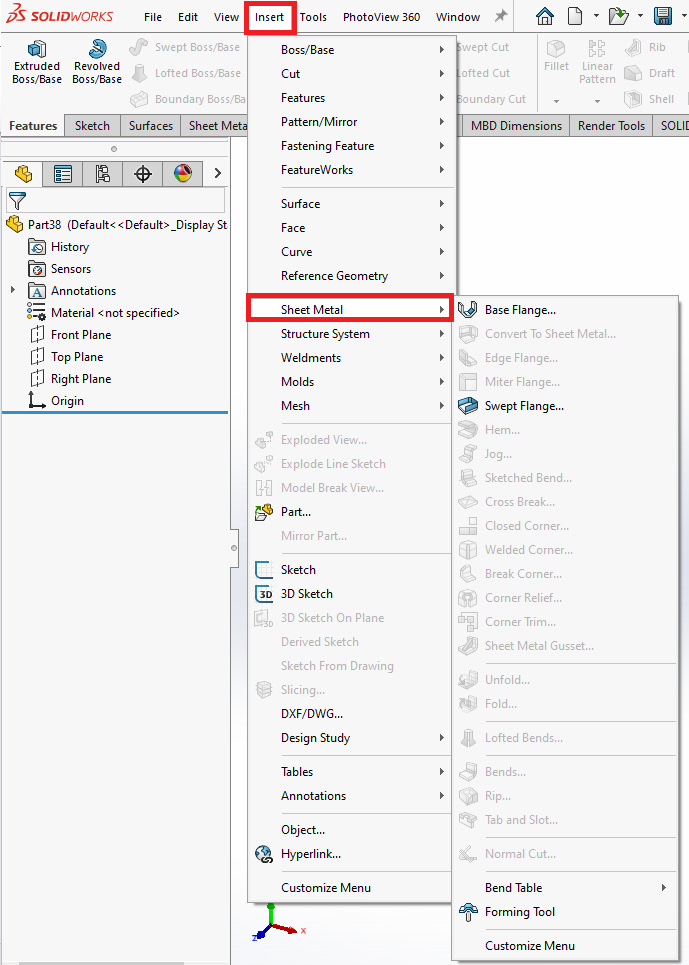Click the Revolved Boss/Base tool icon
Viewport: 689px width, 965px height.
pos(97,49)
